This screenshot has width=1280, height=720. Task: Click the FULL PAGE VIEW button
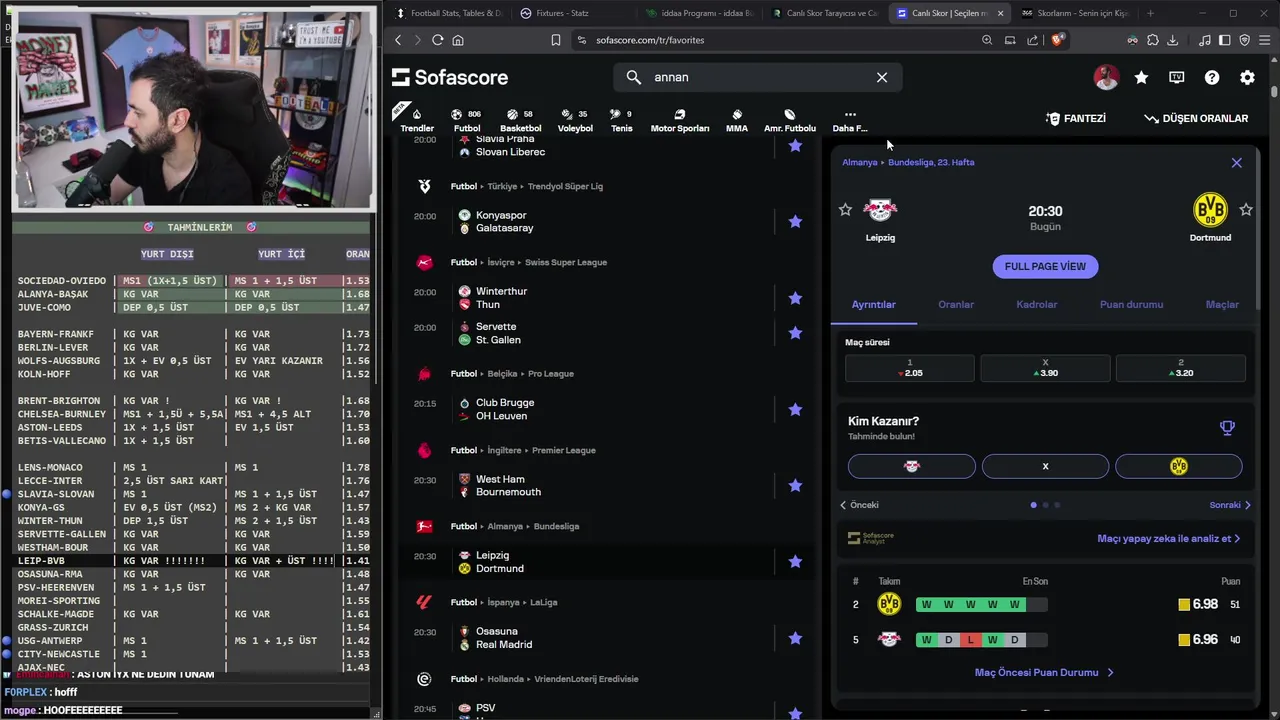(1045, 266)
